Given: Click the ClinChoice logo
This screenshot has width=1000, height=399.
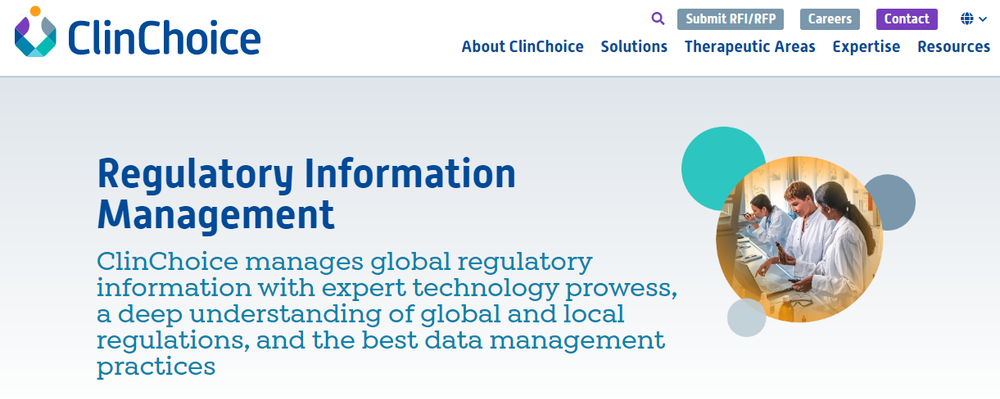Looking at the screenshot, I should 137,33.
